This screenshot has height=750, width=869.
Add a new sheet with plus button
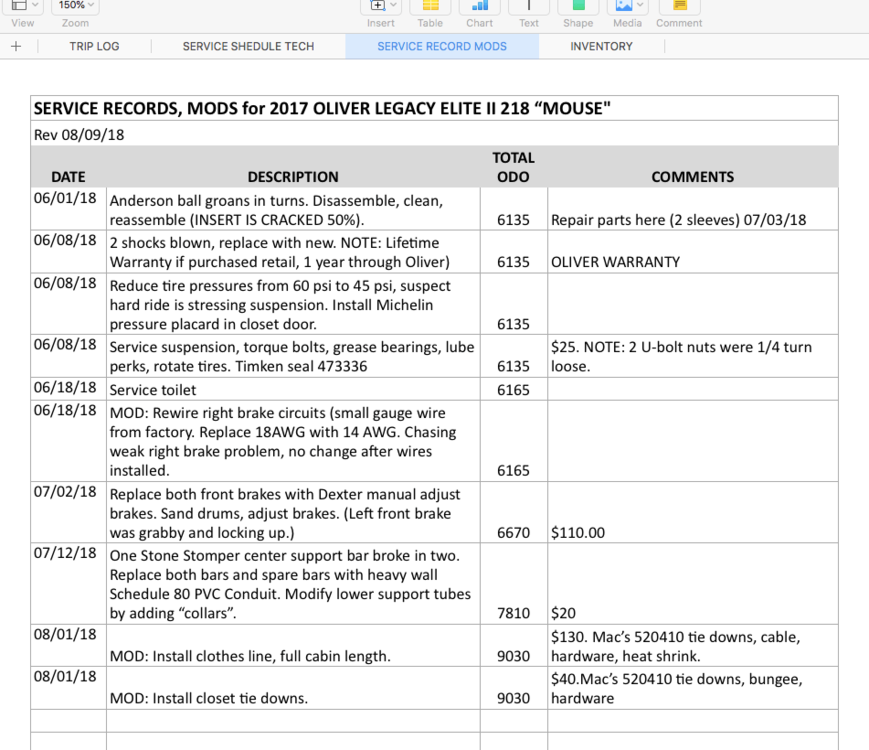pyautogui.click(x=16, y=46)
